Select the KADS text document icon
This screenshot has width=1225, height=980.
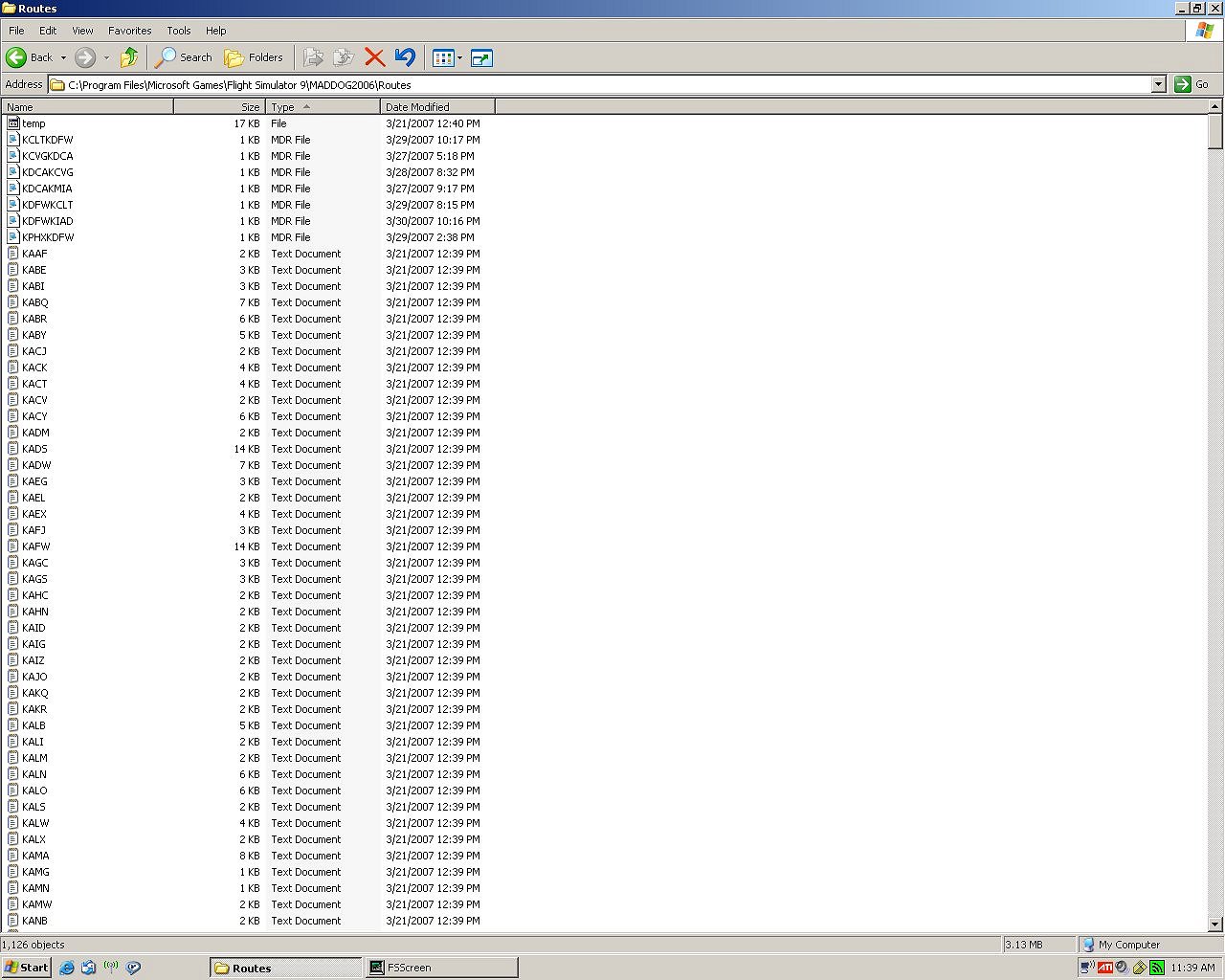13,449
